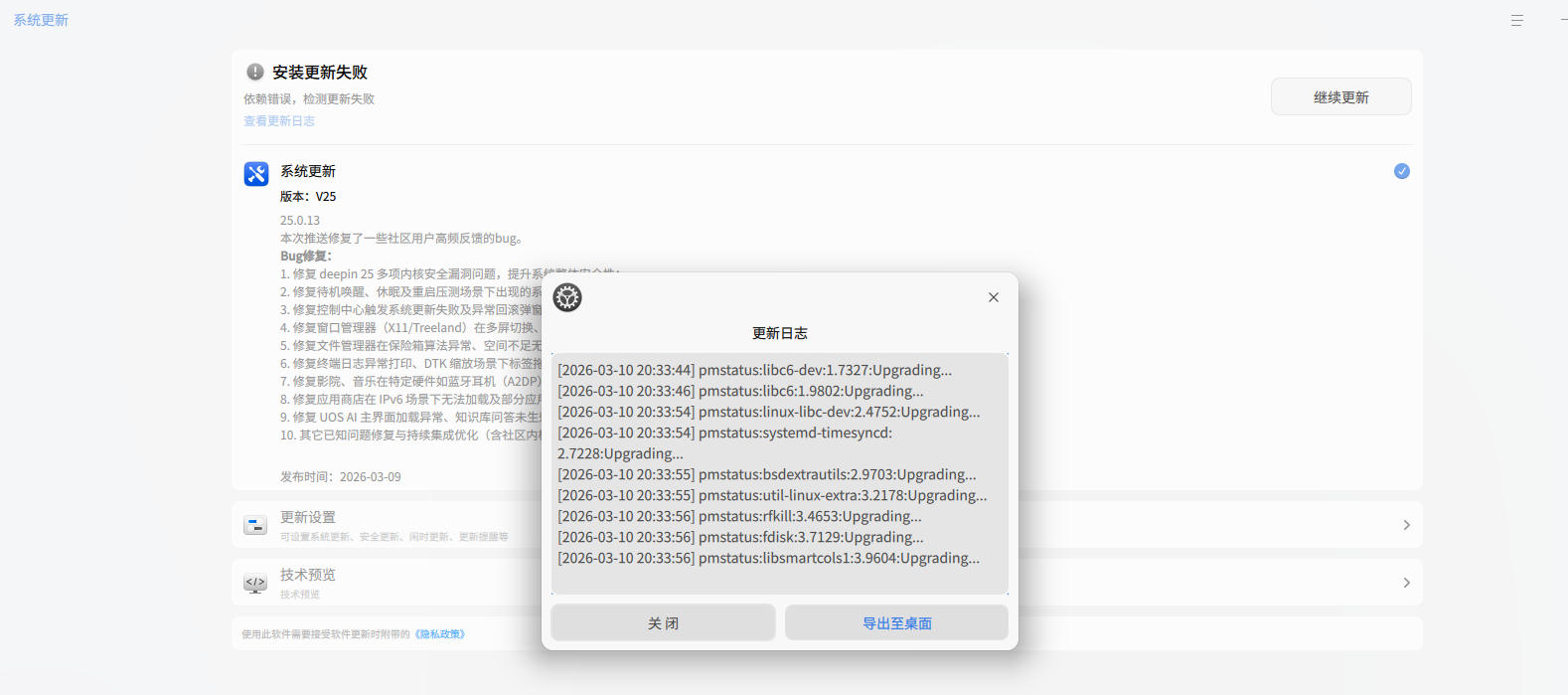Click 依赖错误，检测更新失败 message
1568x695 pixels.
pos(309,98)
